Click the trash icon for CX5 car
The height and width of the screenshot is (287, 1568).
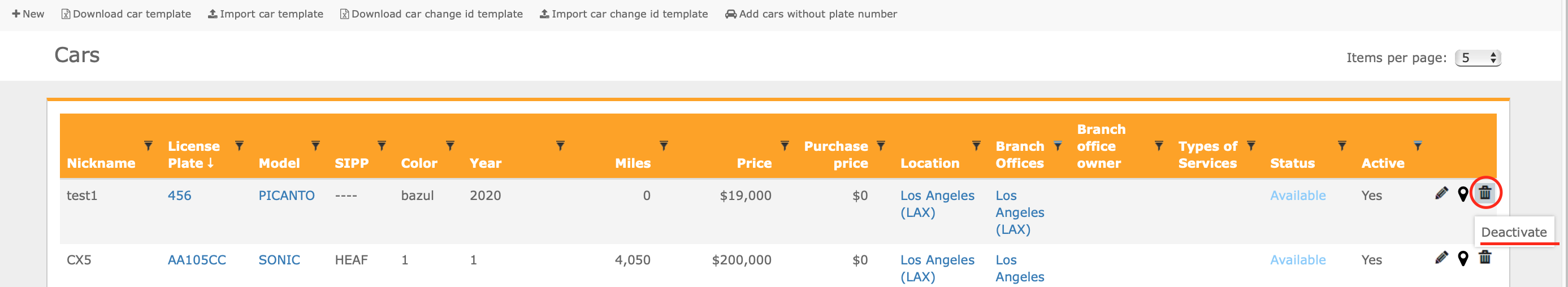[1484, 257]
